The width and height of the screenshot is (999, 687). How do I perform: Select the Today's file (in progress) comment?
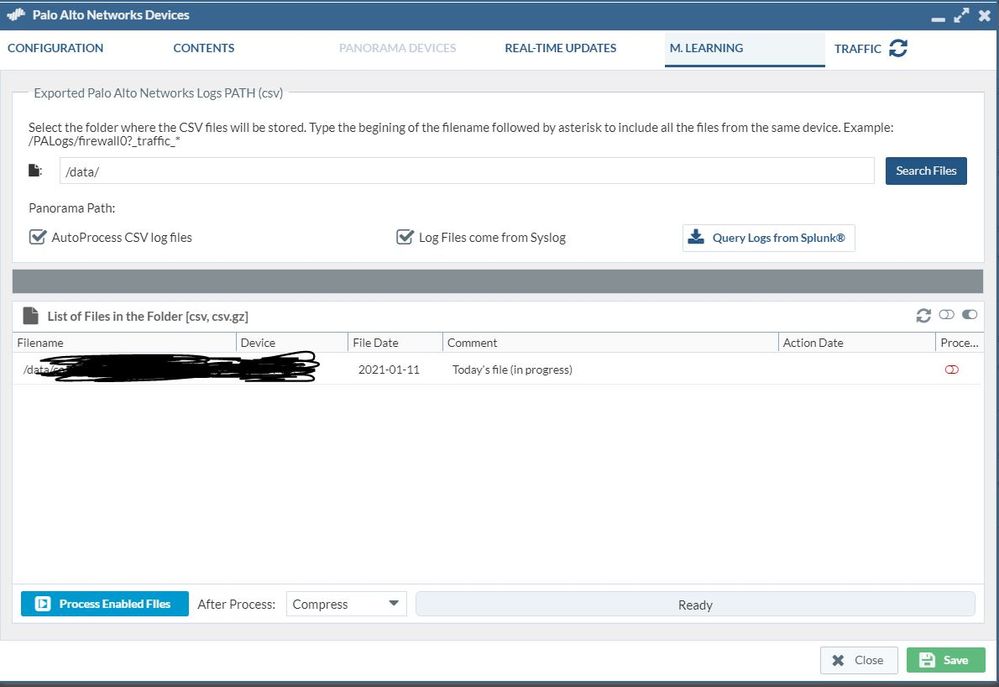(512, 370)
